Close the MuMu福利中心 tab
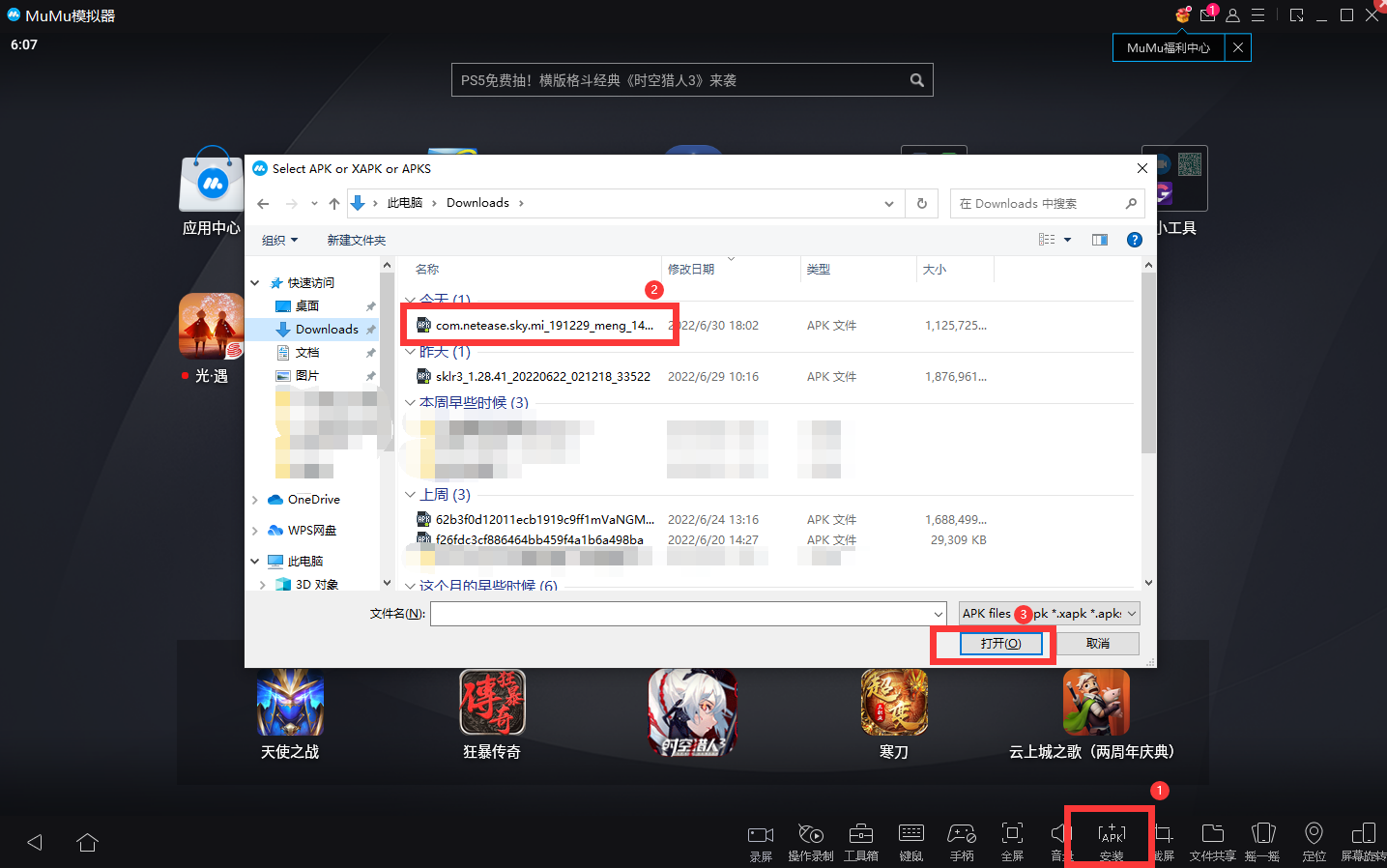This screenshot has height=868, width=1387. pos(1237,47)
